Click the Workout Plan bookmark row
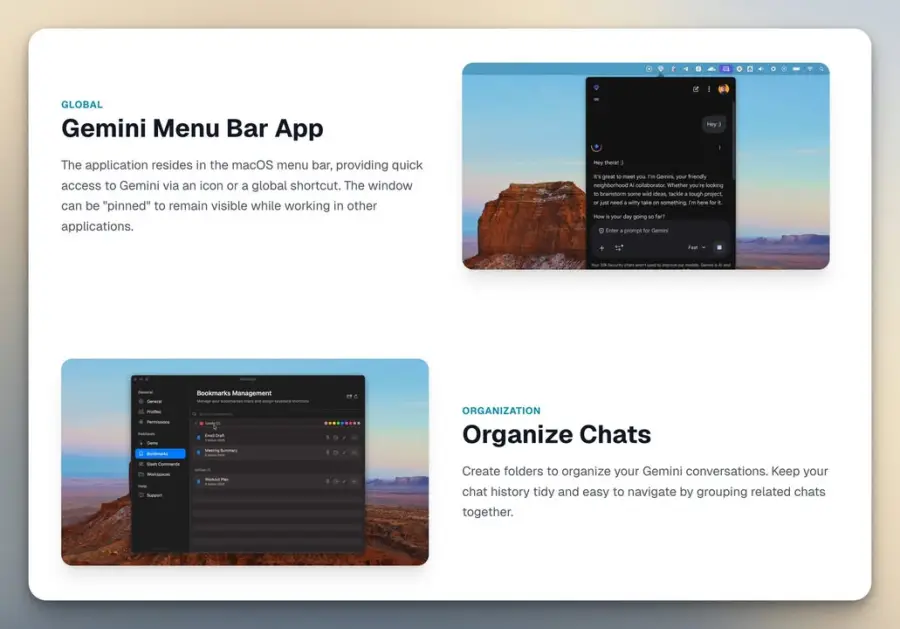Image resolution: width=900 pixels, height=629 pixels. pyautogui.click(x=277, y=481)
